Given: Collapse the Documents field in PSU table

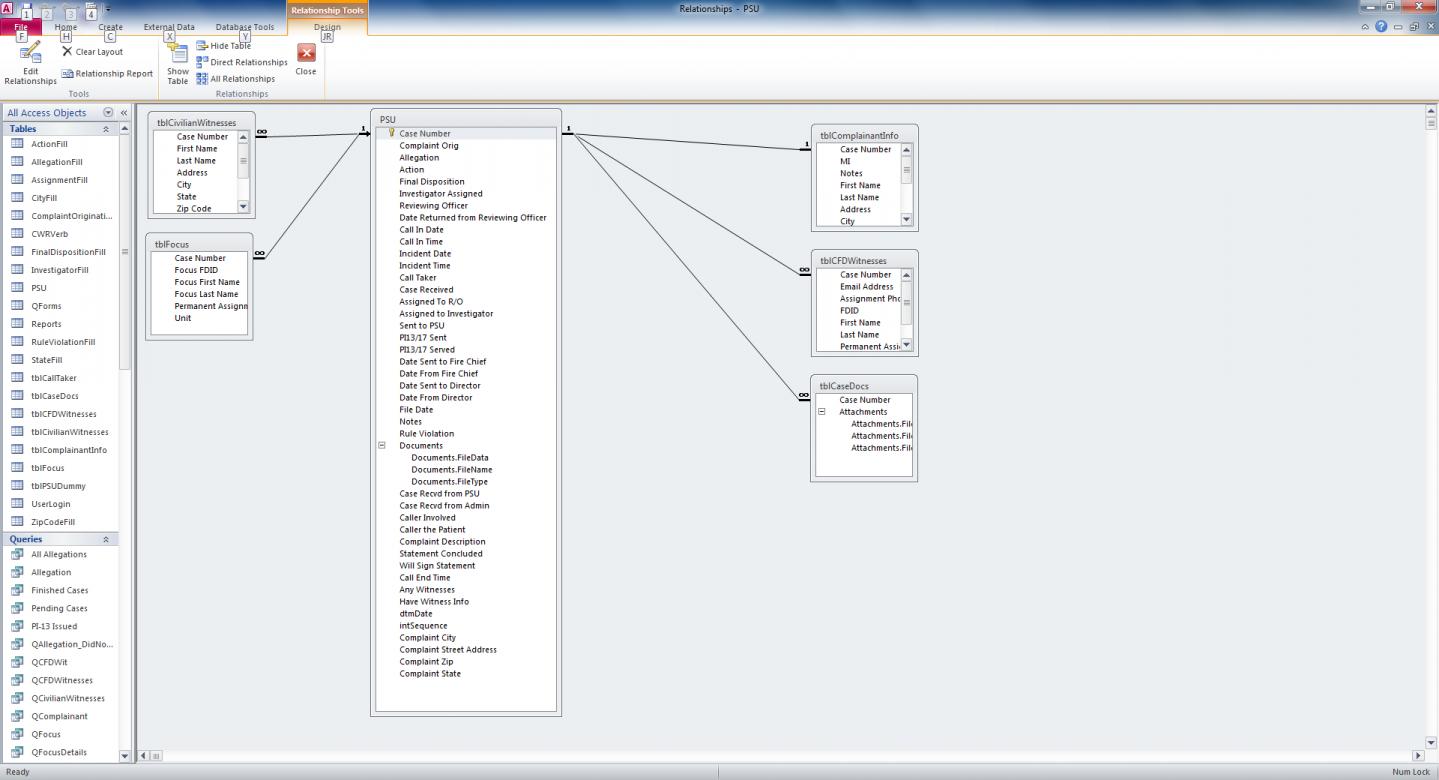Looking at the screenshot, I should click(x=382, y=446).
